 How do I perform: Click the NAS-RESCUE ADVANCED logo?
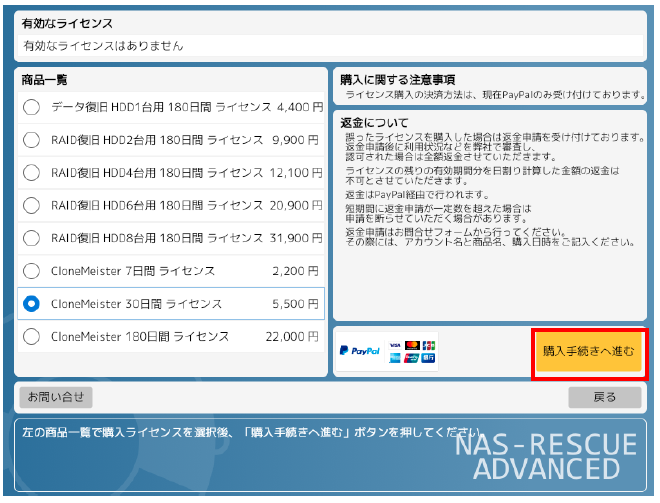coord(545,456)
